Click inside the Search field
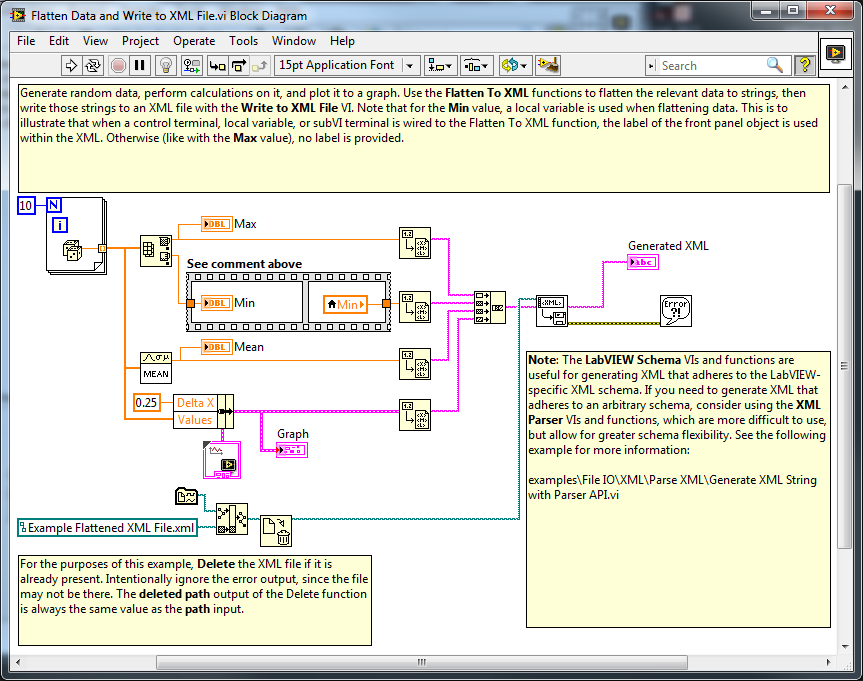The height and width of the screenshot is (681, 863). [x=713, y=66]
